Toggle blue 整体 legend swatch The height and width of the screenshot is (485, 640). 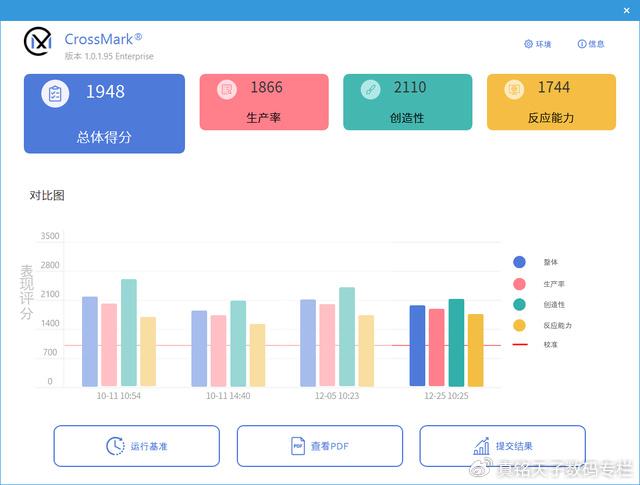(519, 262)
